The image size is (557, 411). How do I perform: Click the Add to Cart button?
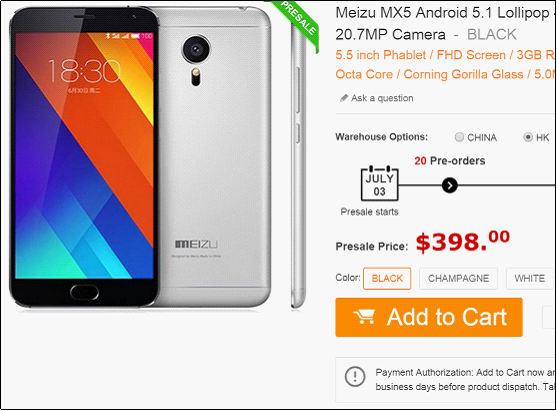429,317
